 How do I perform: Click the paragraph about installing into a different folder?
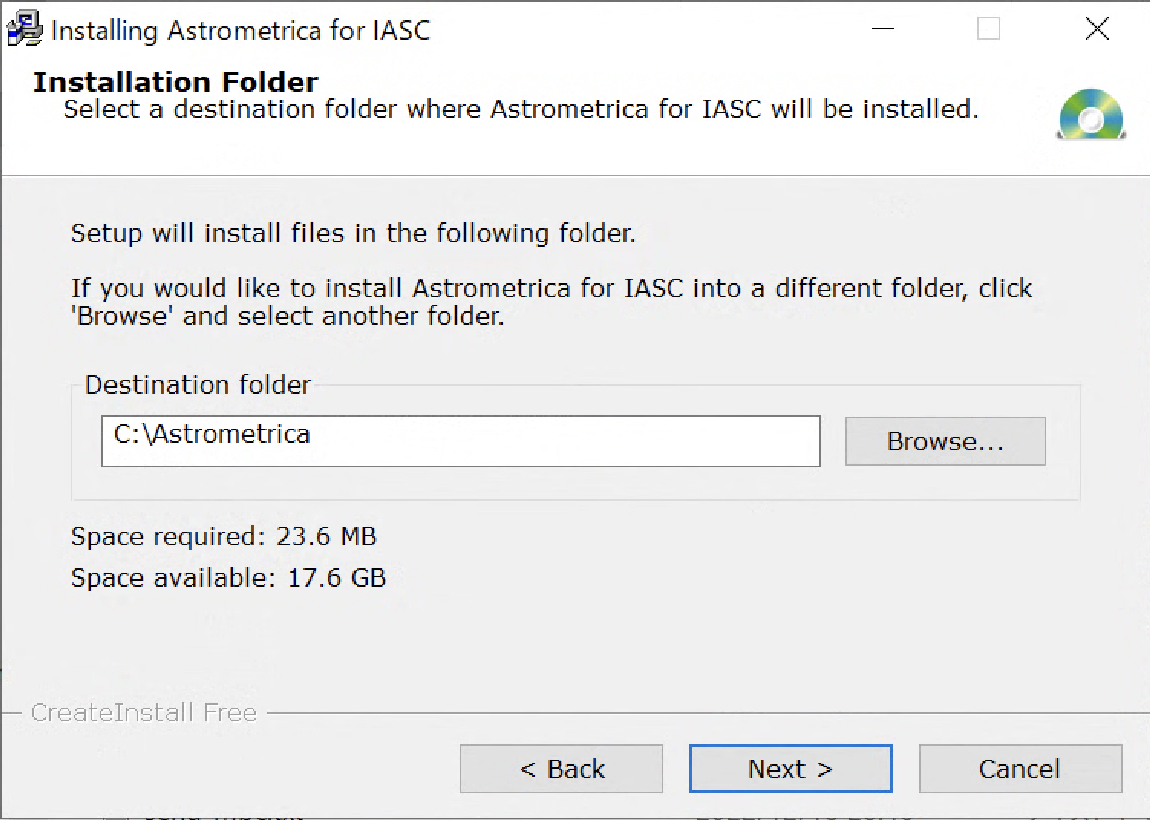552,302
